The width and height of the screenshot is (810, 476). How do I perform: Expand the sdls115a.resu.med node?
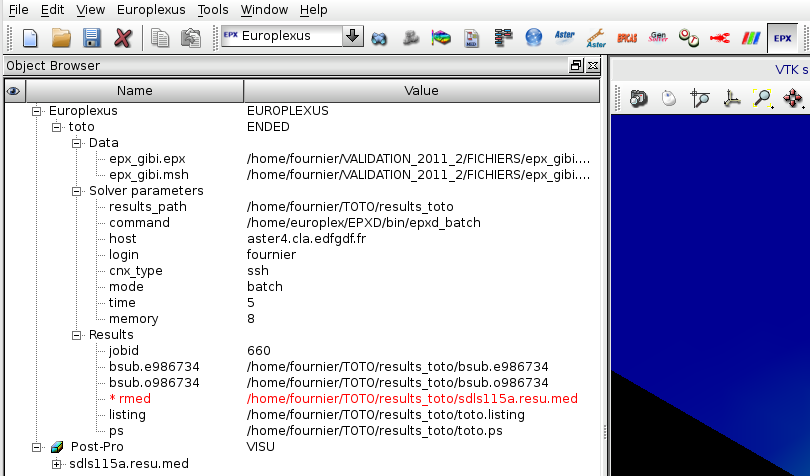coord(57,464)
